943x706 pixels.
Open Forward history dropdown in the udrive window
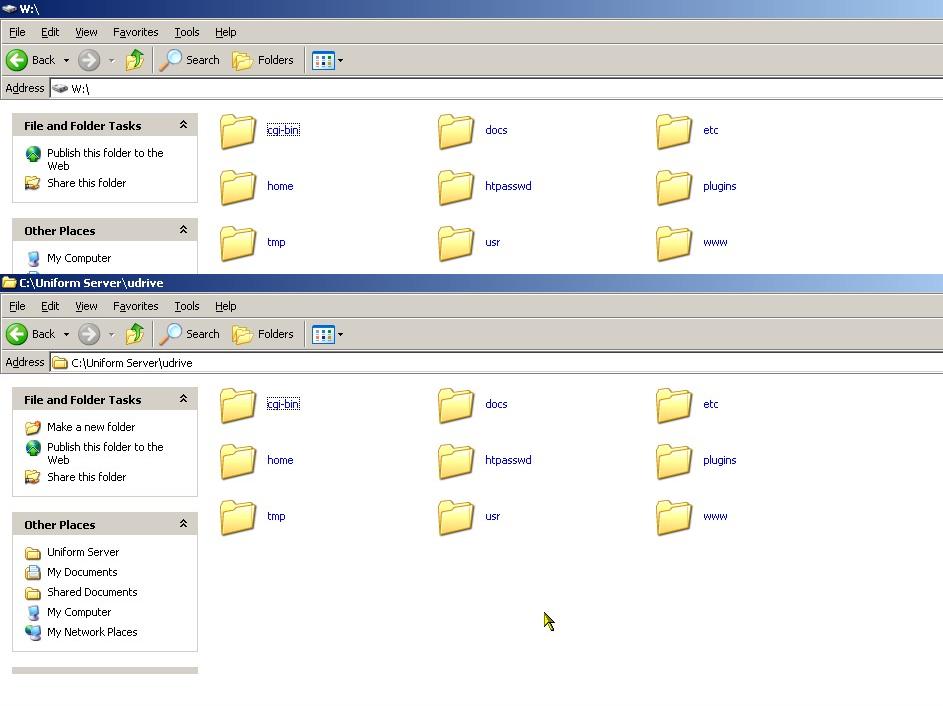pyautogui.click(x=111, y=334)
